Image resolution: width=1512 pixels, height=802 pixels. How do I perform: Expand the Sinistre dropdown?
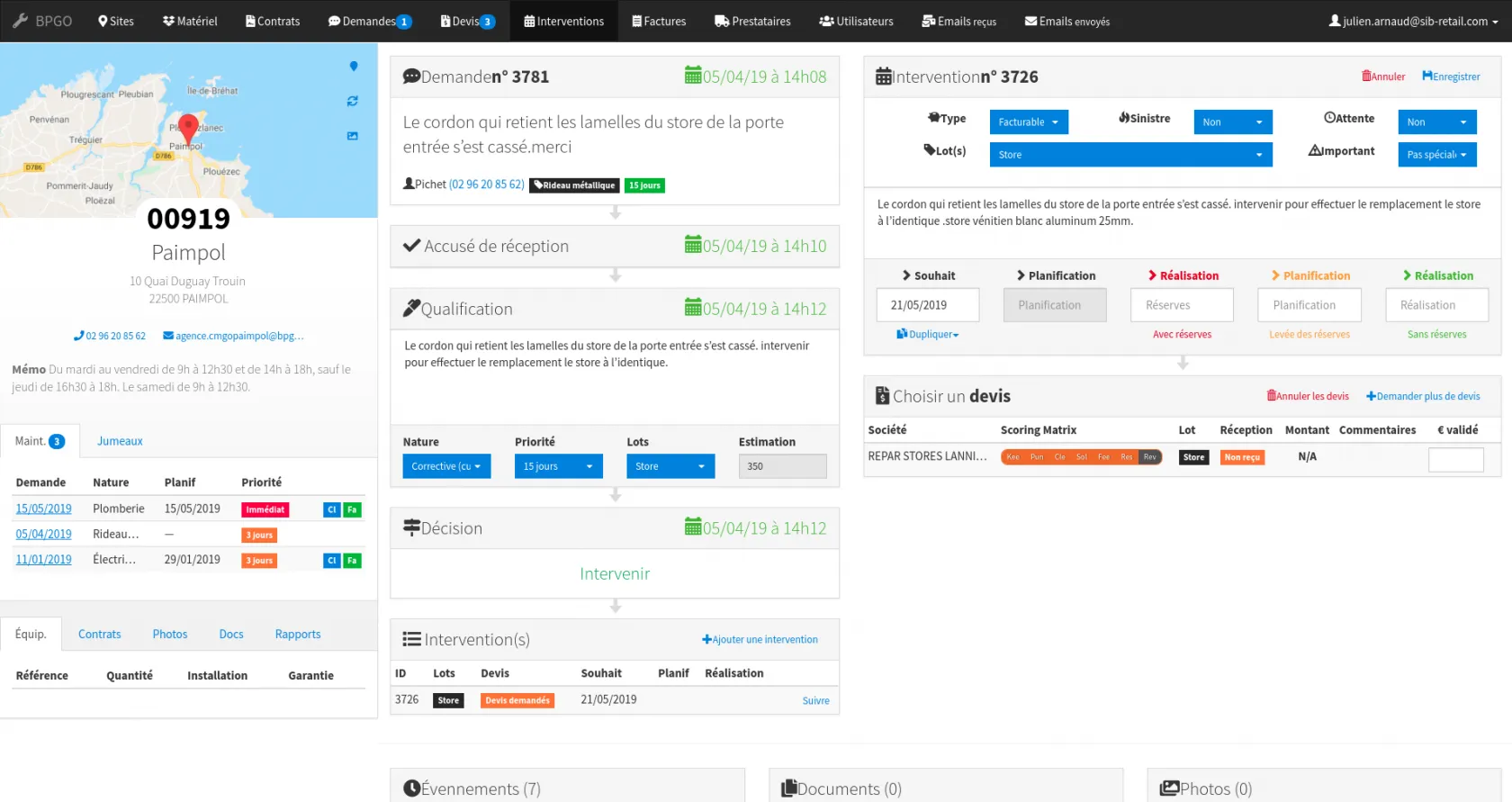pos(1232,122)
